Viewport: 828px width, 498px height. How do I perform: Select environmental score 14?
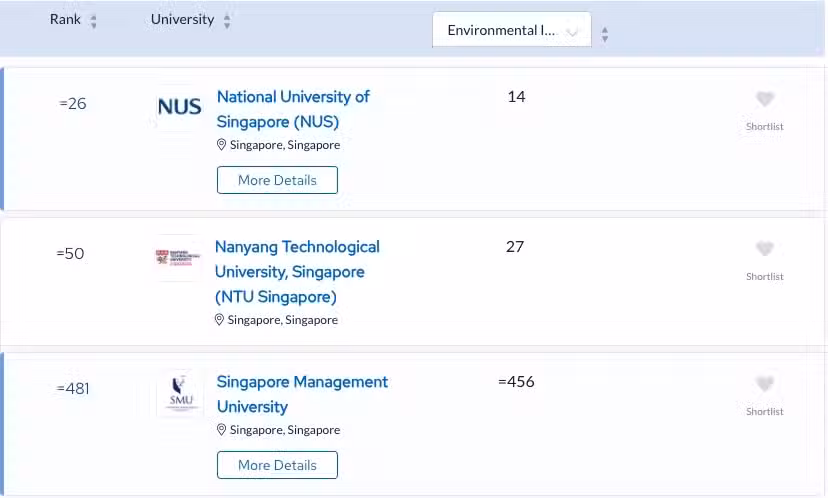point(516,97)
